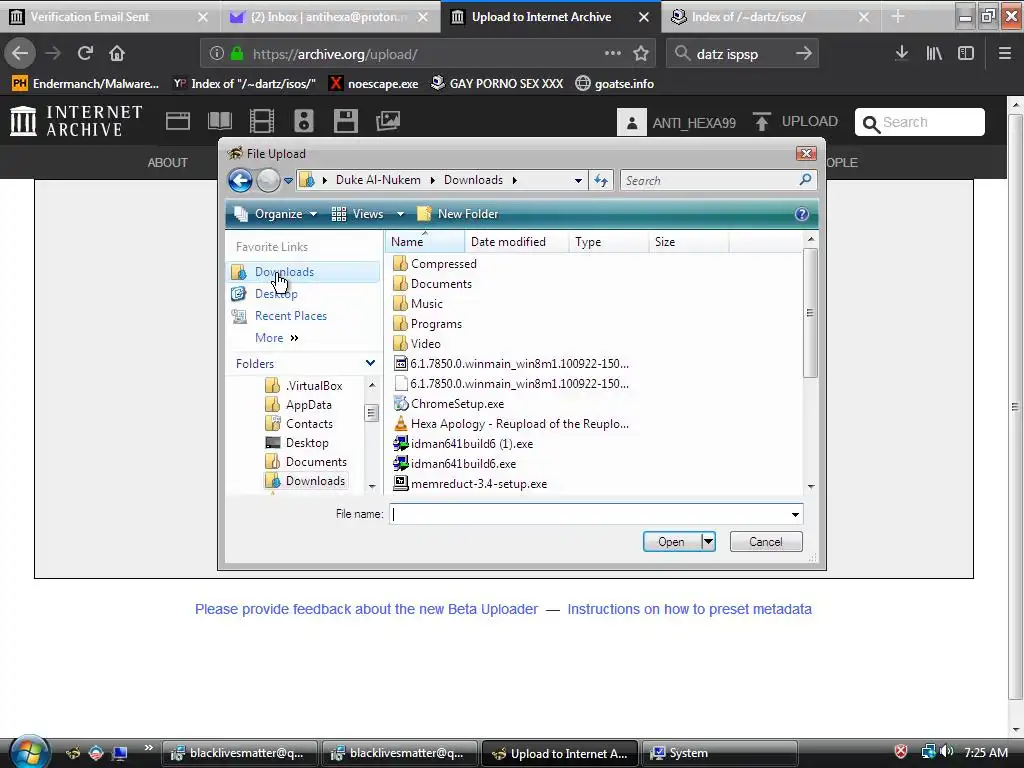Collapse the Folders pane chevron
The height and width of the screenshot is (768, 1024).
pyautogui.click(x=370, y=363)
